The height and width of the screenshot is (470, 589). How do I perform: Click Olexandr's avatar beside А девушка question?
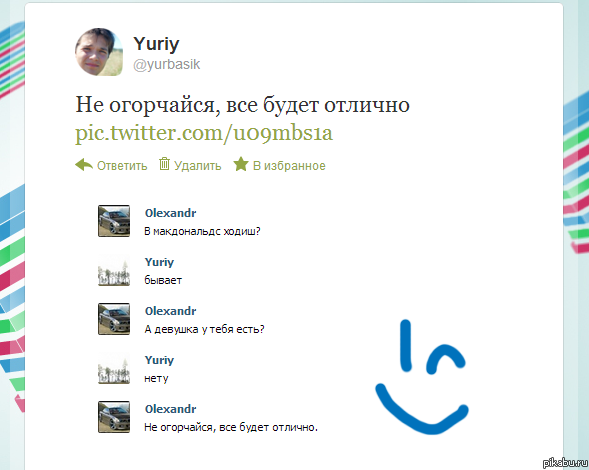coord(114,319)
